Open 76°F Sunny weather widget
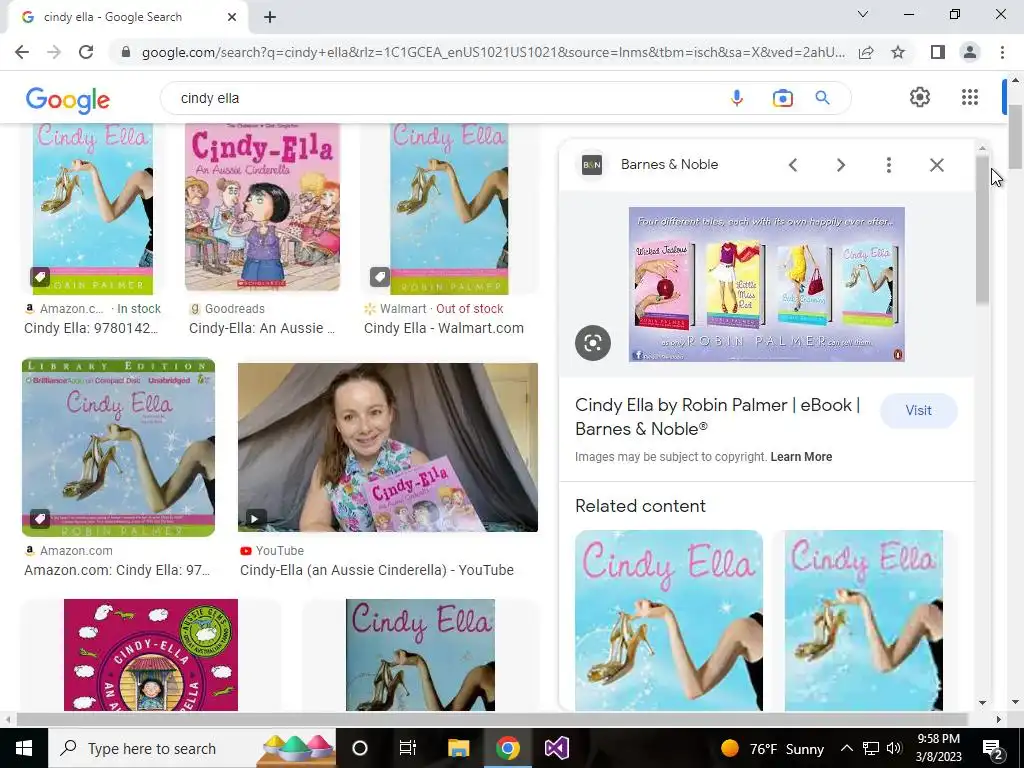The image size is (1024, 768). [772, 748]
